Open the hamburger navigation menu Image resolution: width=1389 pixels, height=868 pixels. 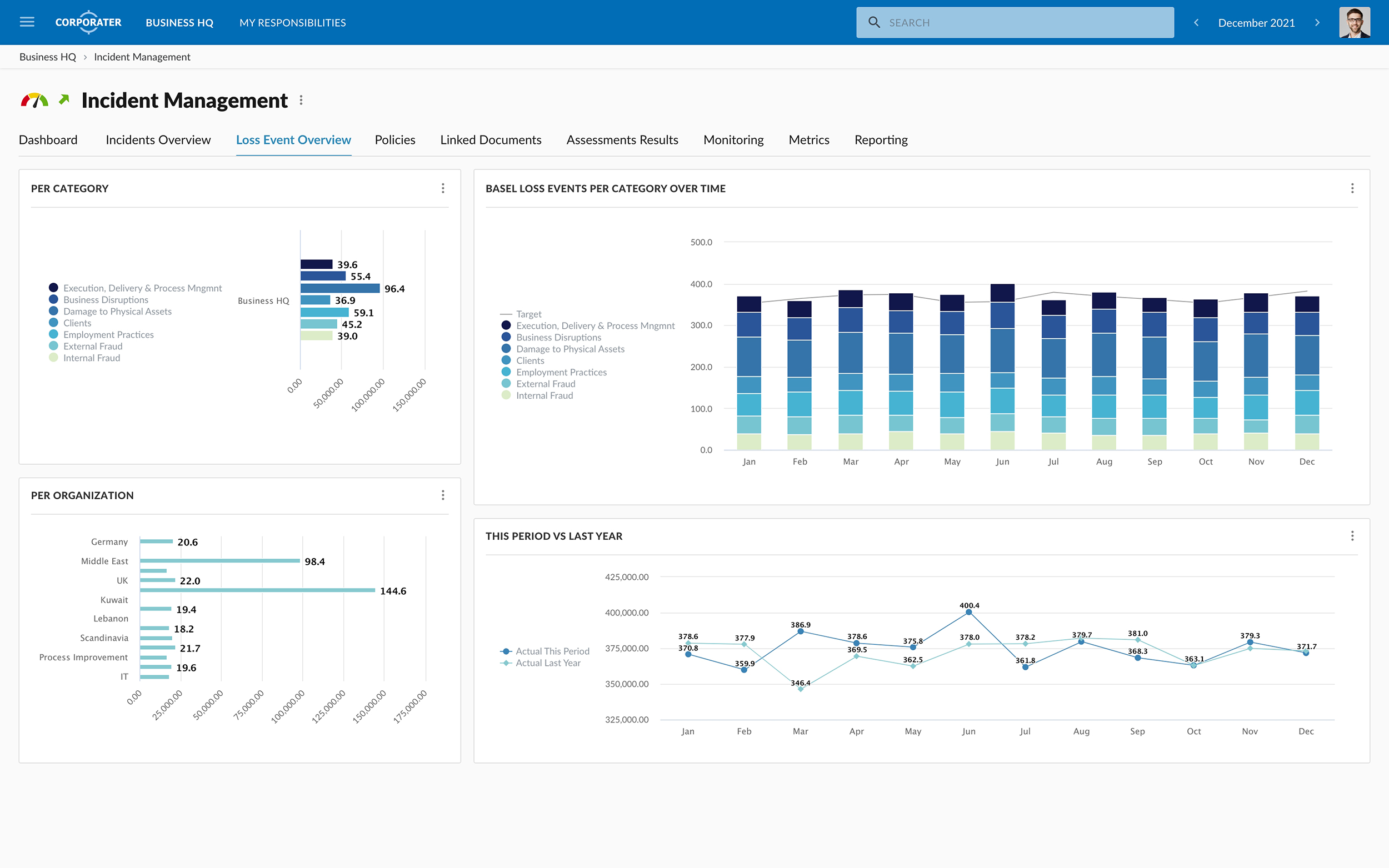[27, 22]
